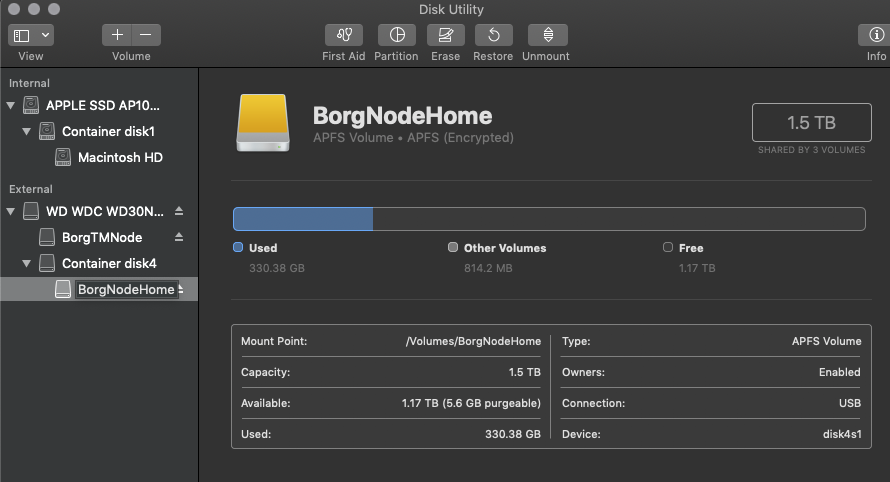Screen dimensions: 890x482
Task: Collapse the APPLE SSD disk tree
Action: [10, 106]
